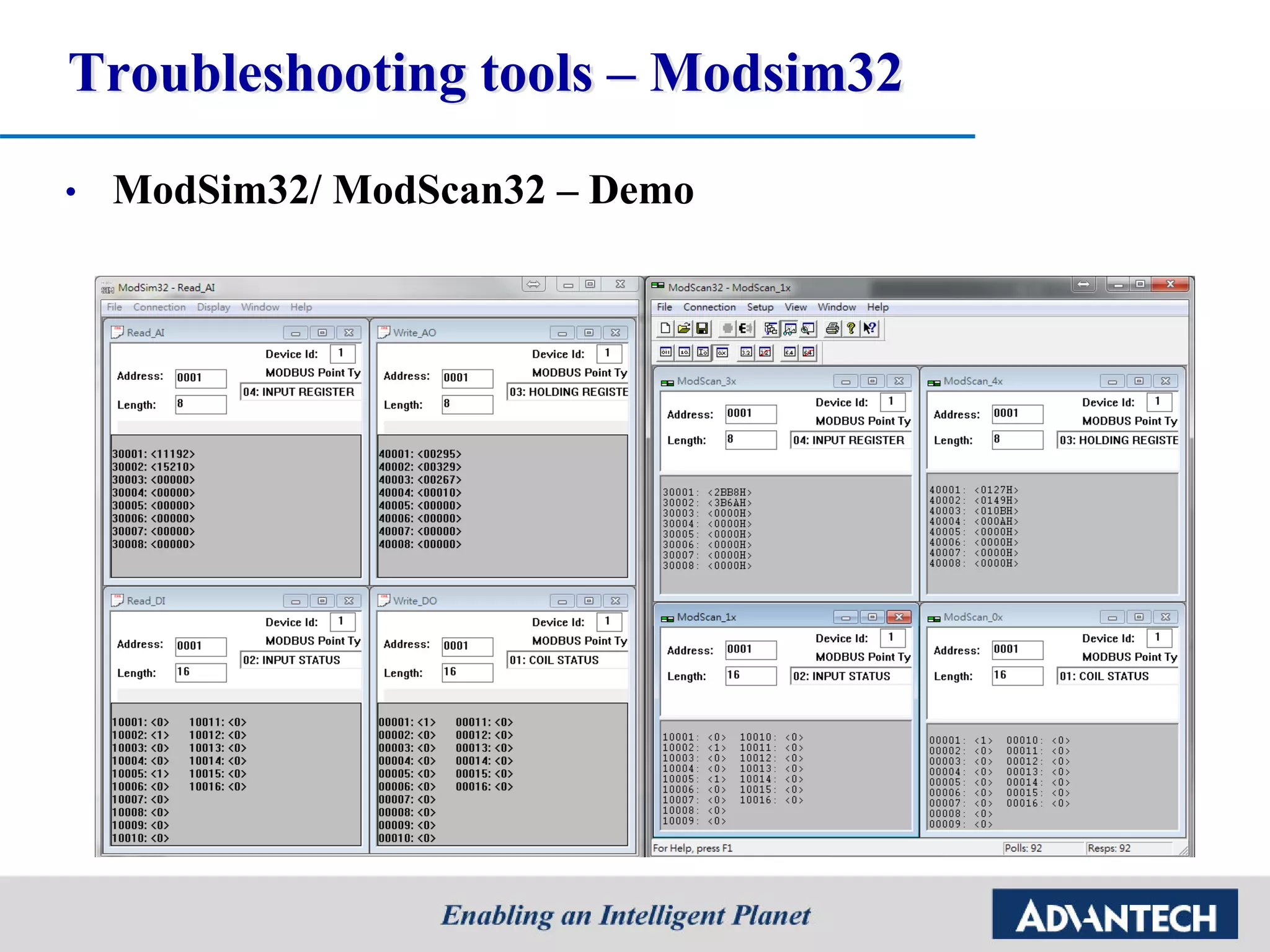Screen dimensions: 1270x952
Task: Toggle the Show Data glasses icon
Action: 789,328
